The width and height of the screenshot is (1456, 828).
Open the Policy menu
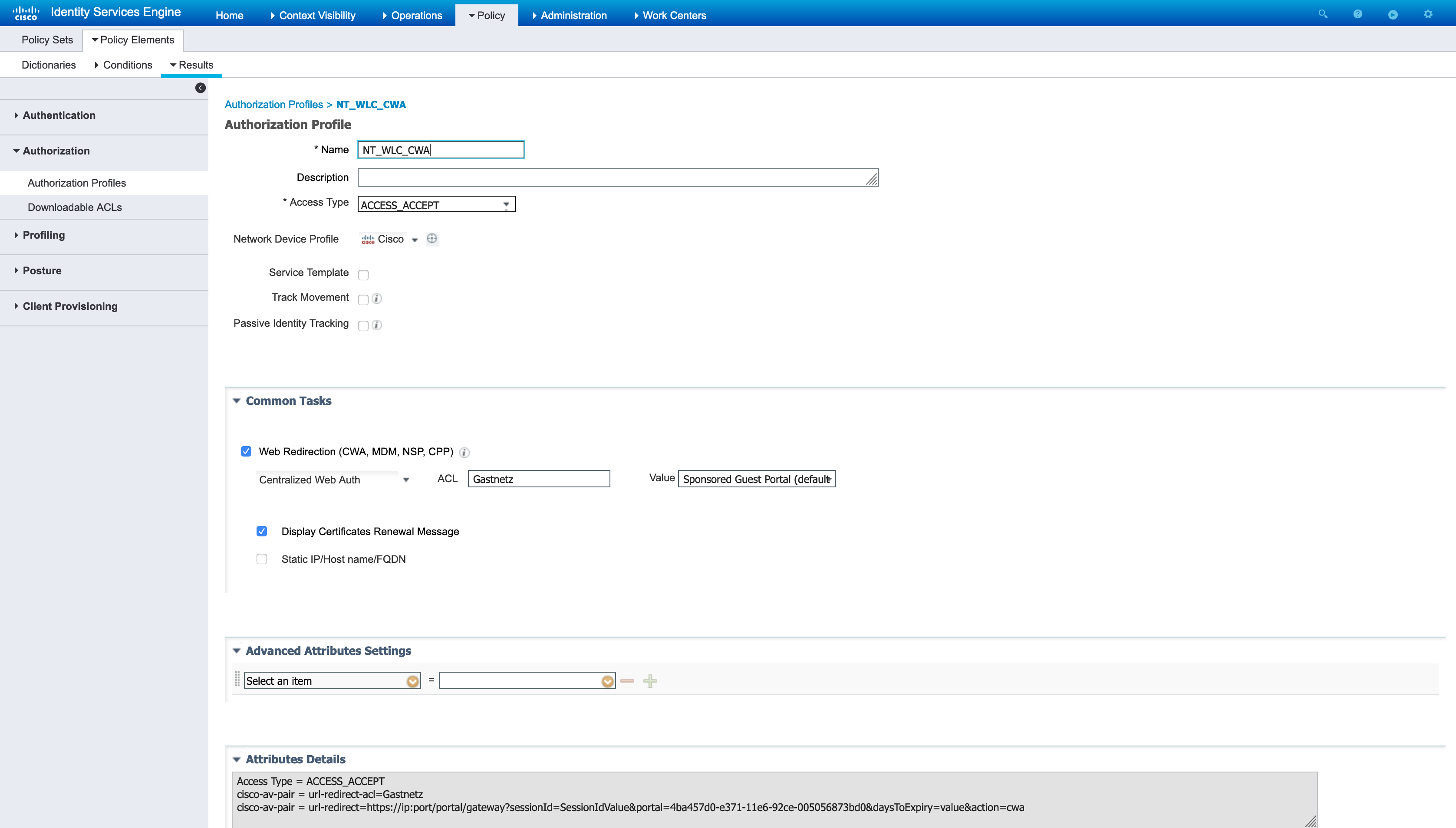(487, 15)
